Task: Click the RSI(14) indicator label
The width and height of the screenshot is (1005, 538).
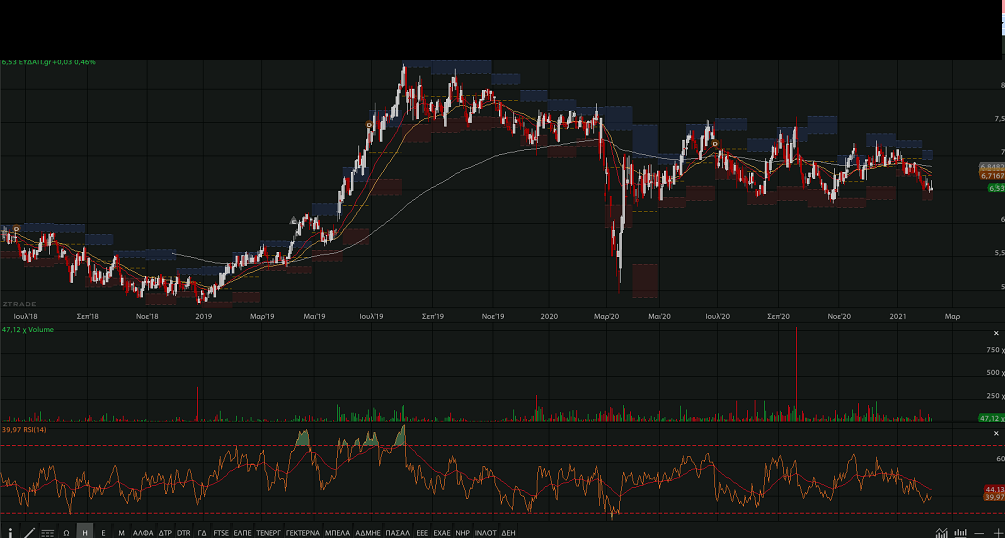Action: 25,429
